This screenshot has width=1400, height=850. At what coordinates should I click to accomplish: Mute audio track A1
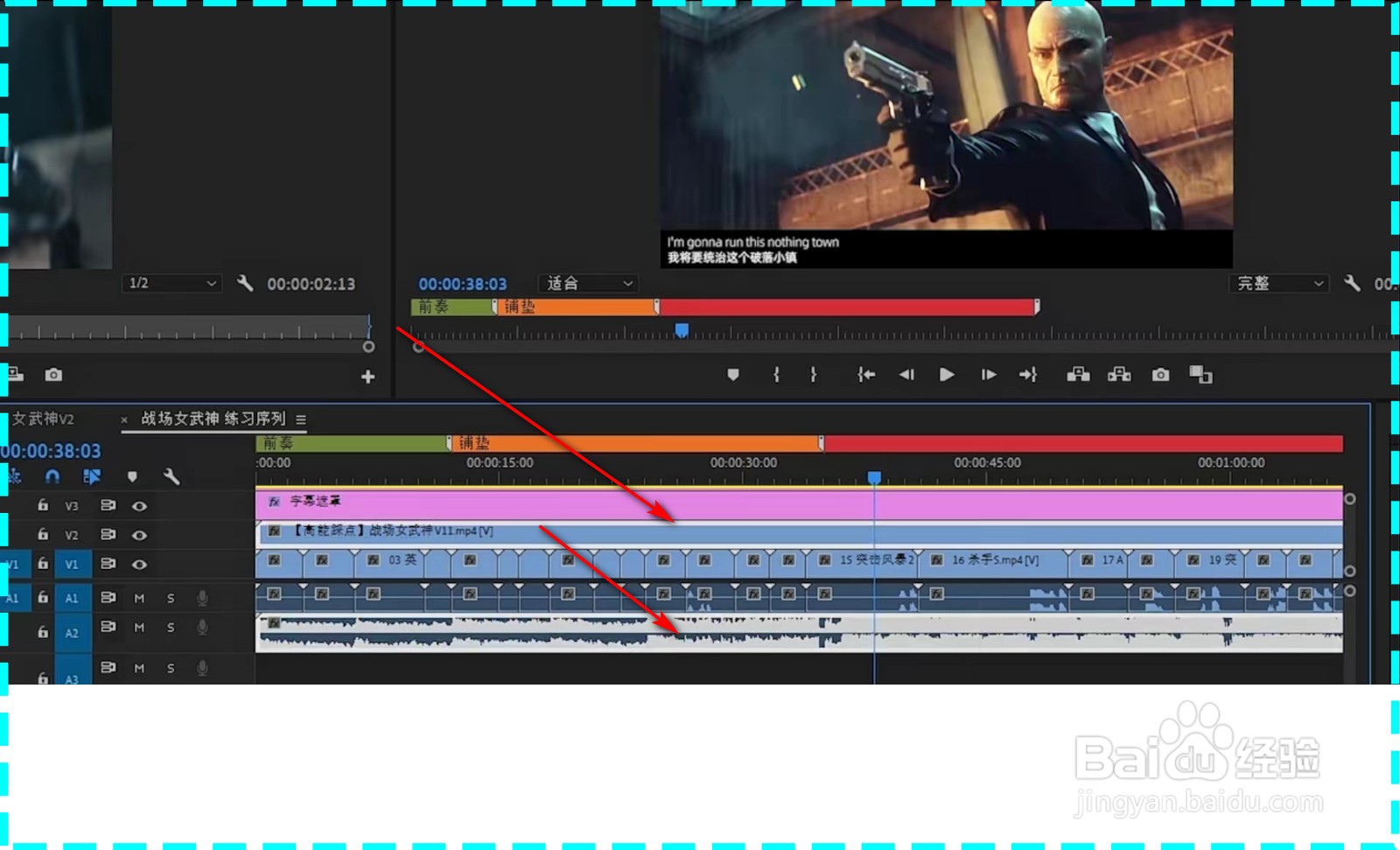tap(139, 598)
